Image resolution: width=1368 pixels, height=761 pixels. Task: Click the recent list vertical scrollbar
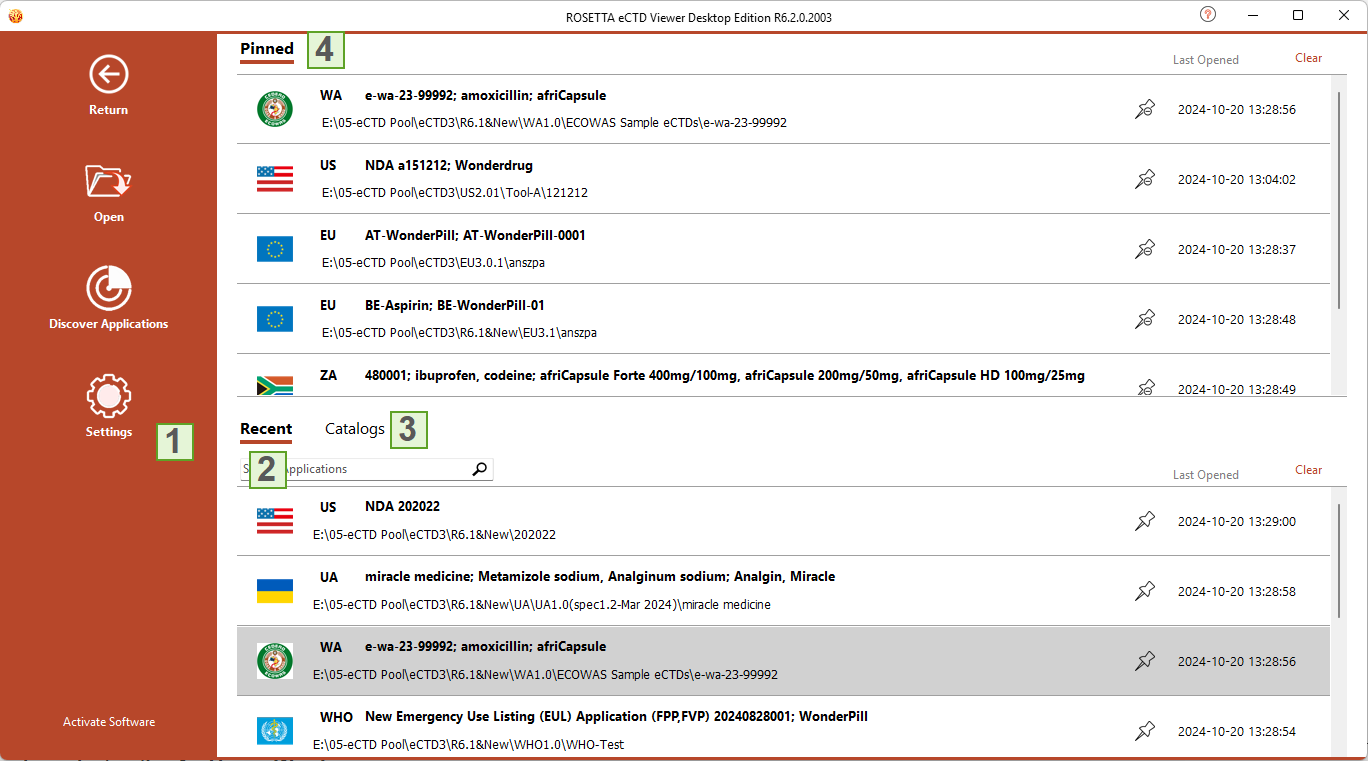1341,560
